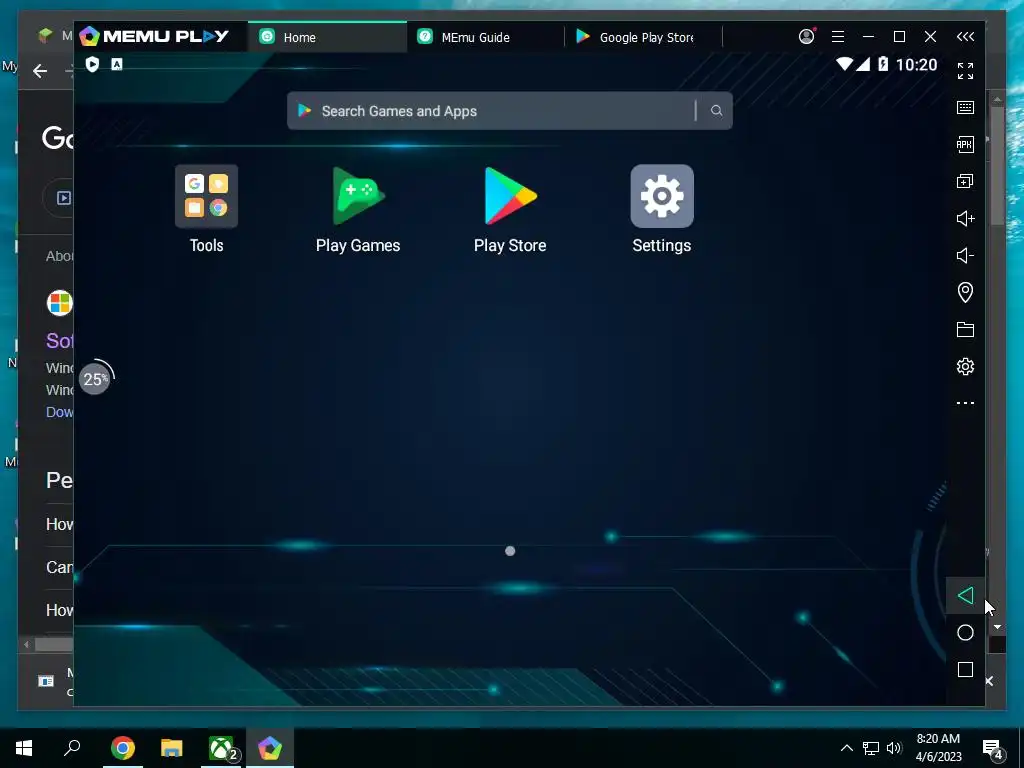The height and width of the screenshot is (768, 1024).
Task: Open Chrome from the taskbar
Action: pos(123,748)
